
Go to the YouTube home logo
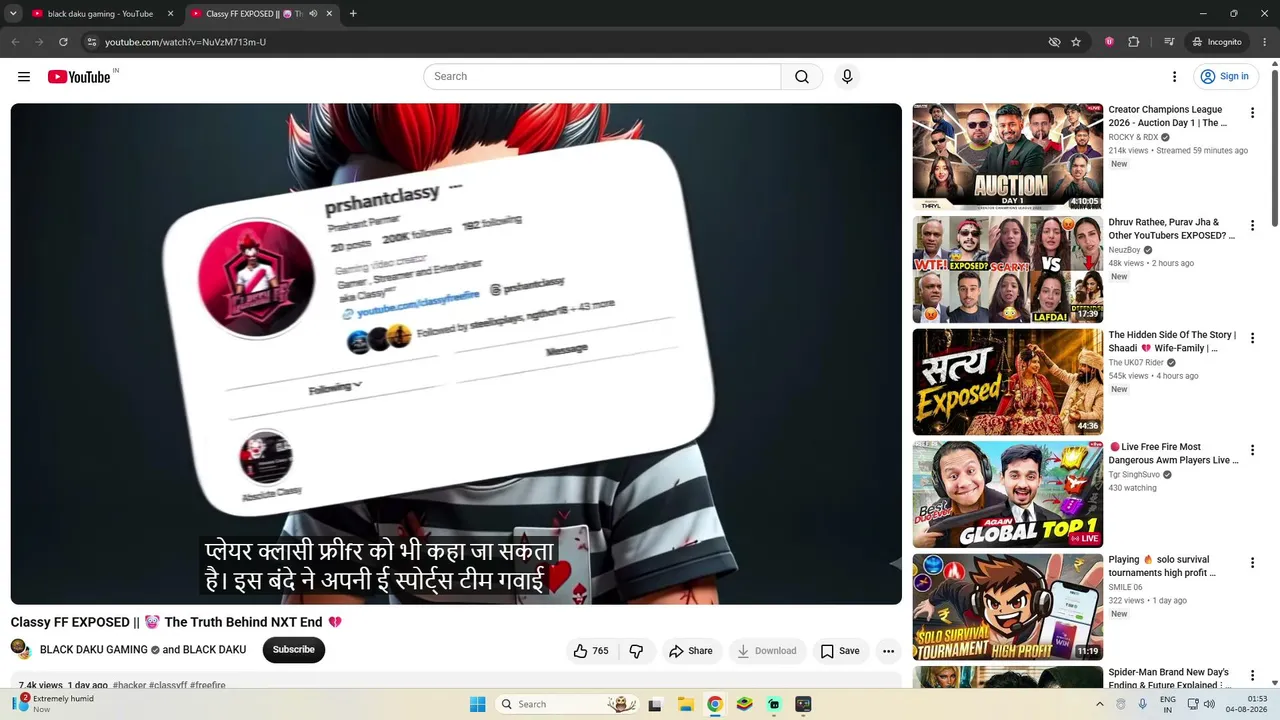coord(79,77)
